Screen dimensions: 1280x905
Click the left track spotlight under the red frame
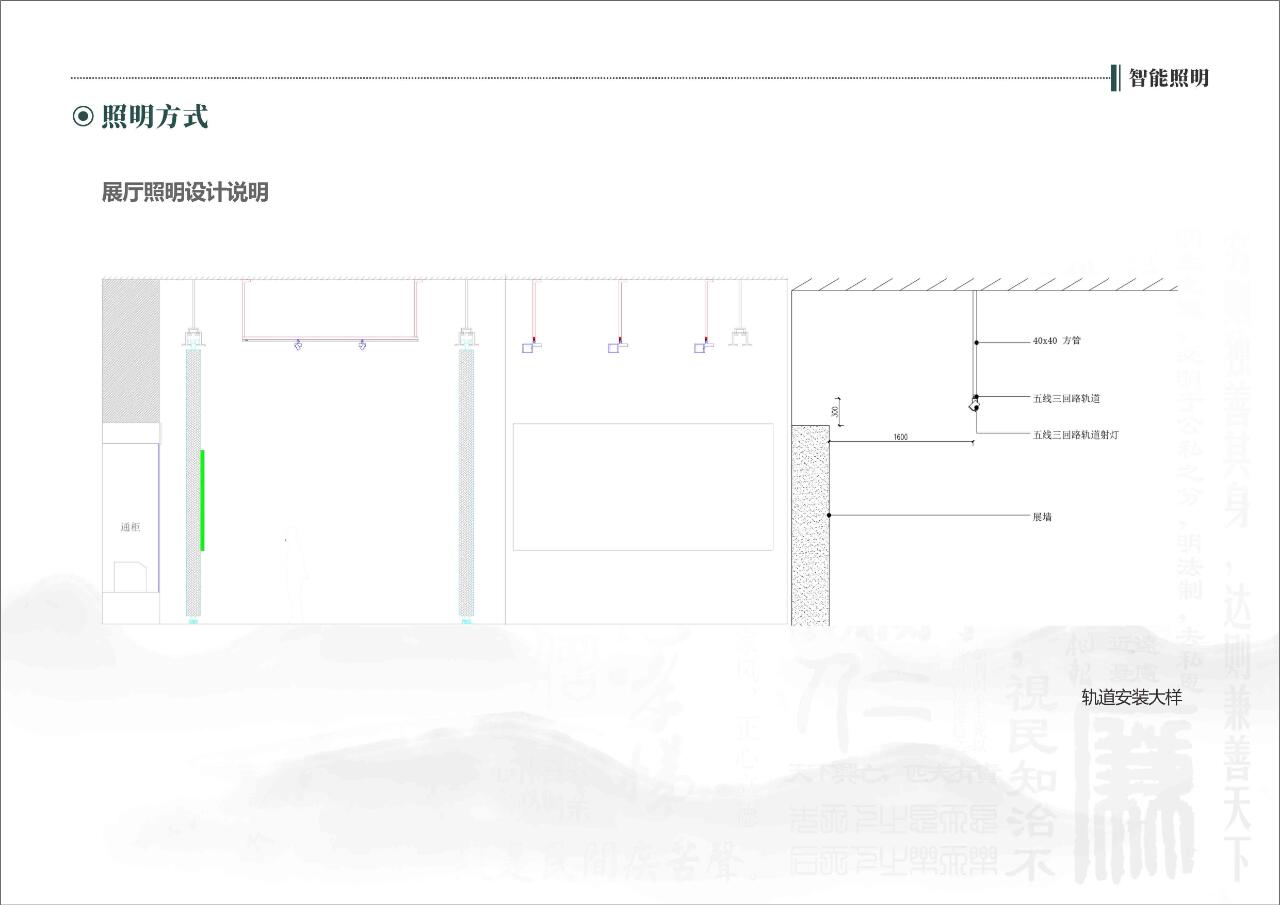tap(298, 346)
